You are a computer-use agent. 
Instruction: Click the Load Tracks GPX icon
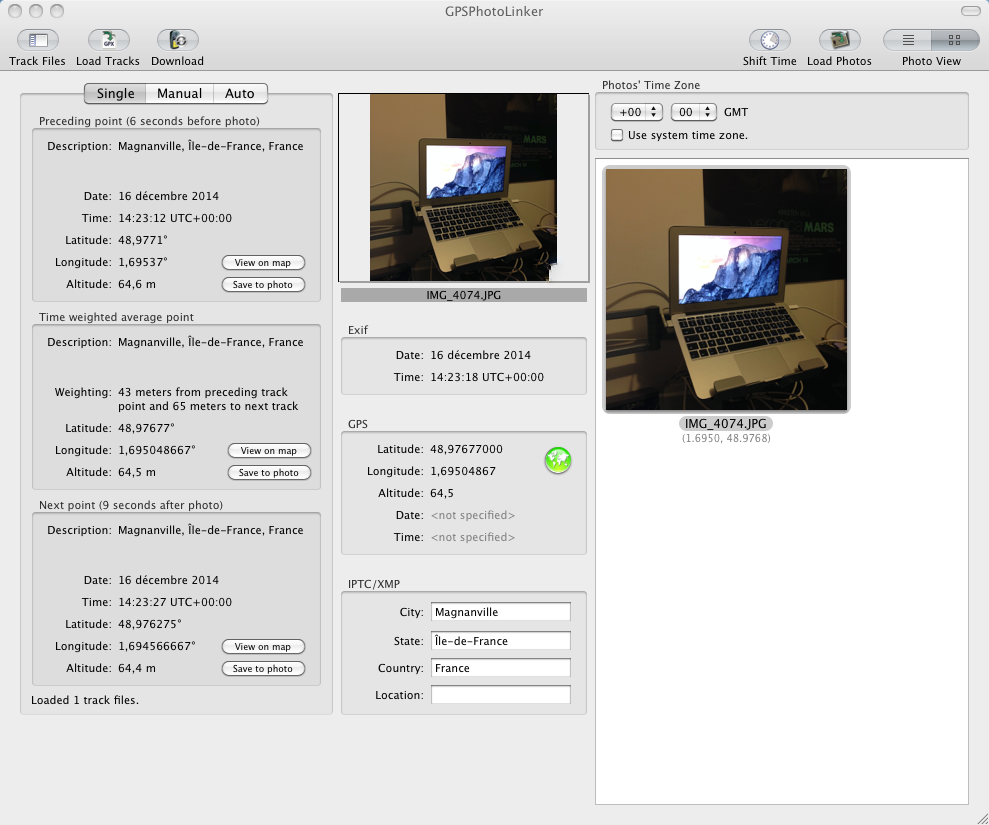108,40
